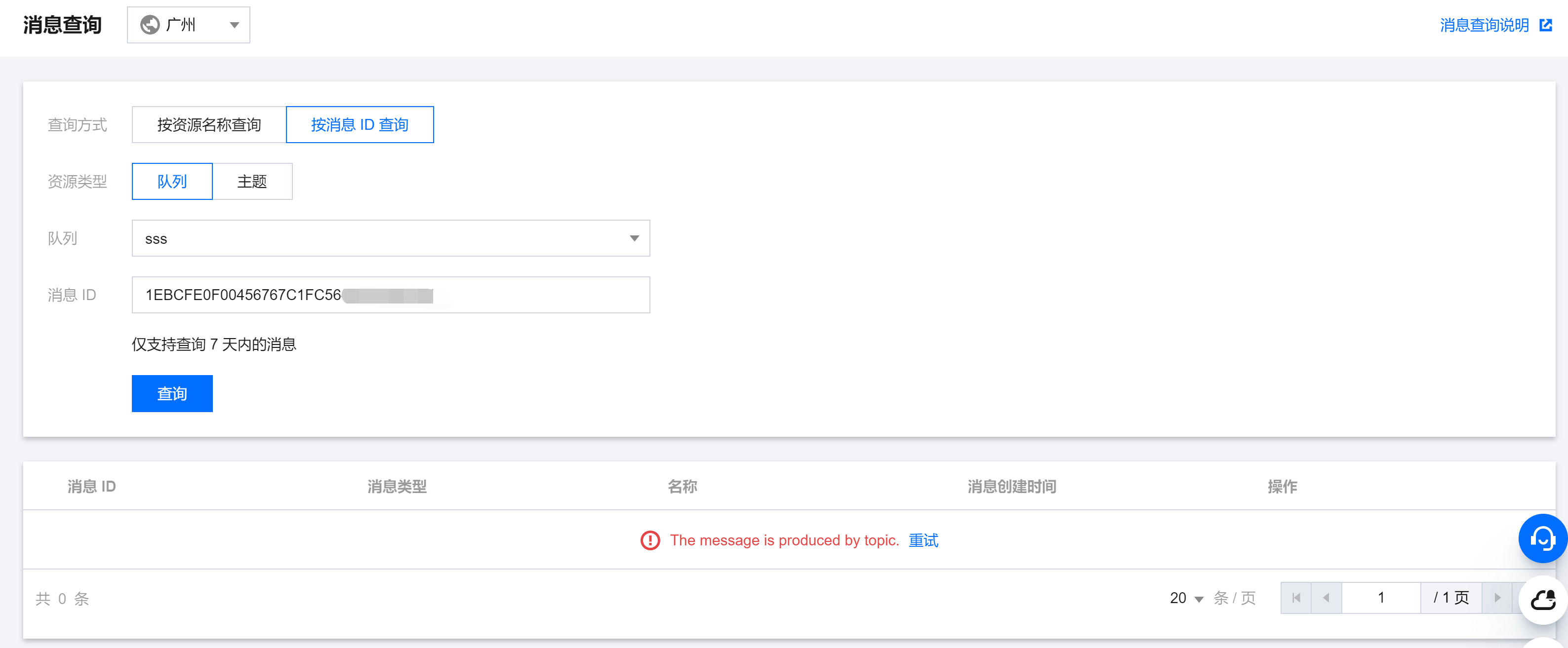Click the blue 查询 button
This screenshot has height=648, width=1568.
click(172, 394)
